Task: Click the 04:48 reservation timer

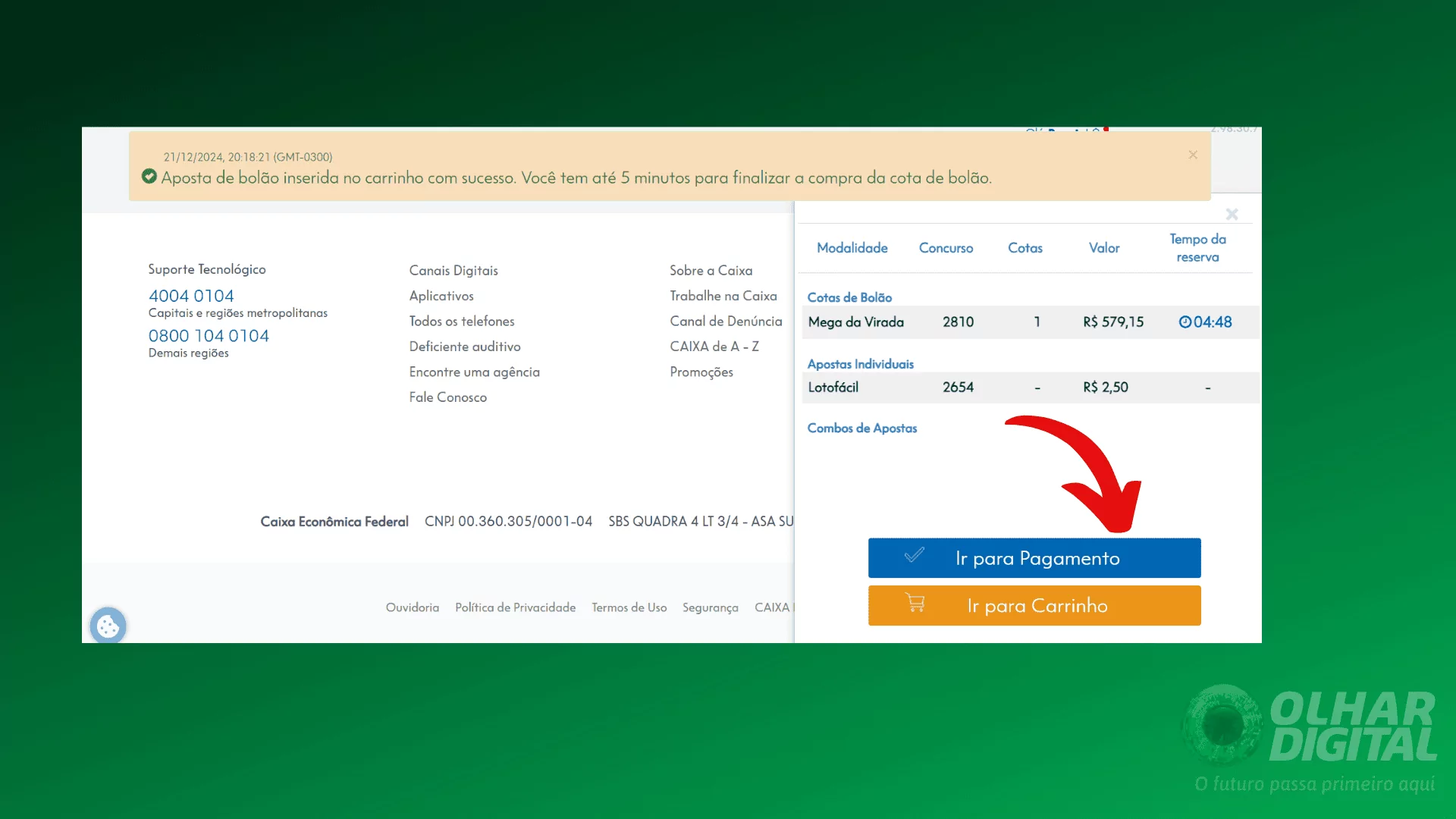Action: click(x=1213, y=322)
